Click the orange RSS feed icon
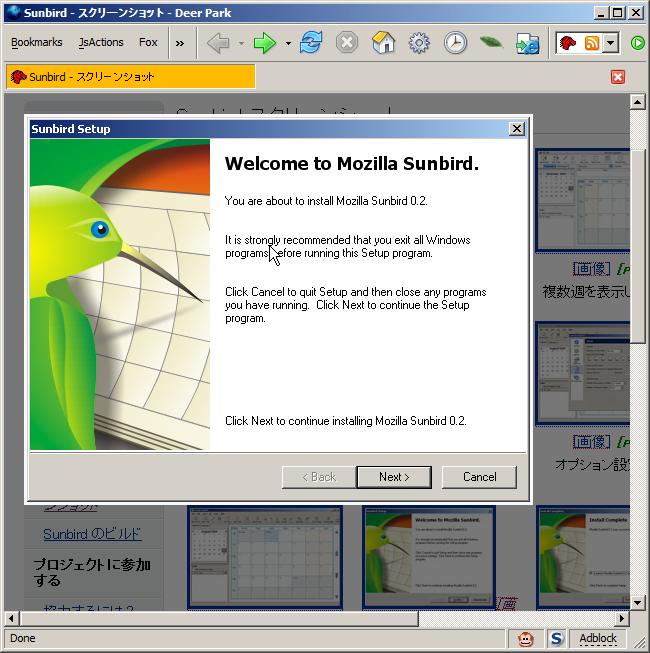 [592, 43]
